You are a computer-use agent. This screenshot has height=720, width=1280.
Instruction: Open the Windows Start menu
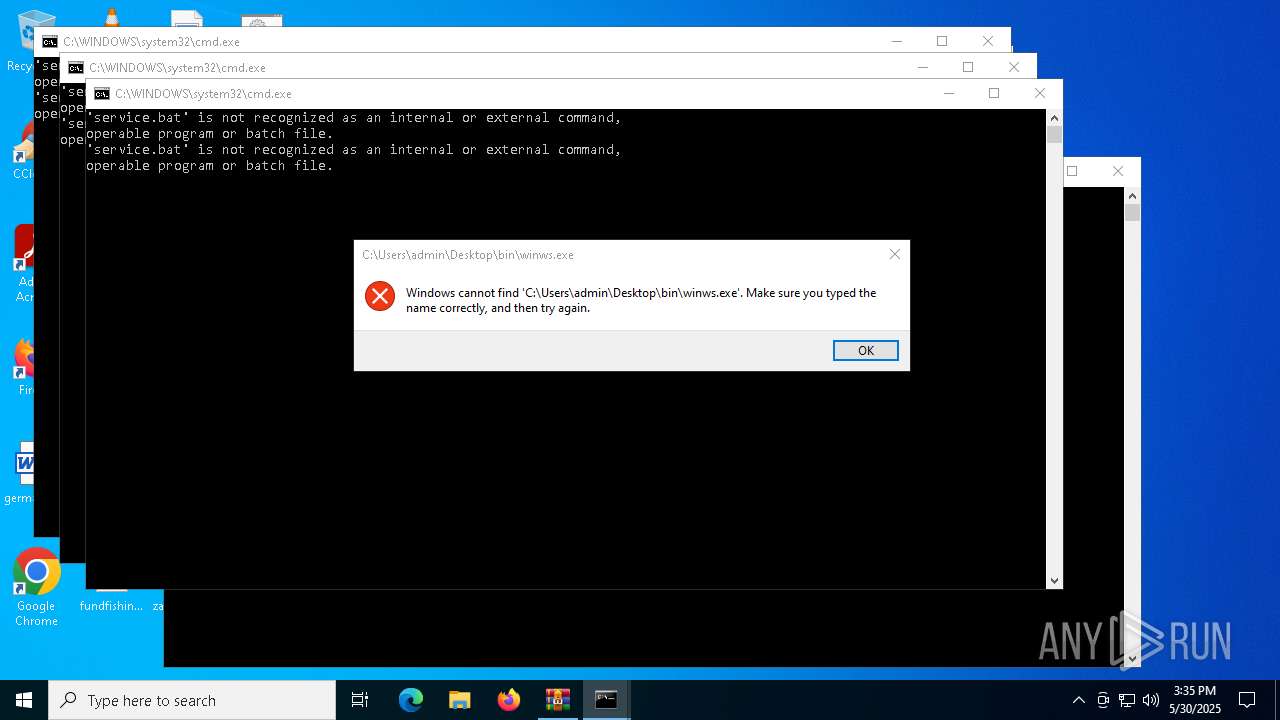(24, 700)
